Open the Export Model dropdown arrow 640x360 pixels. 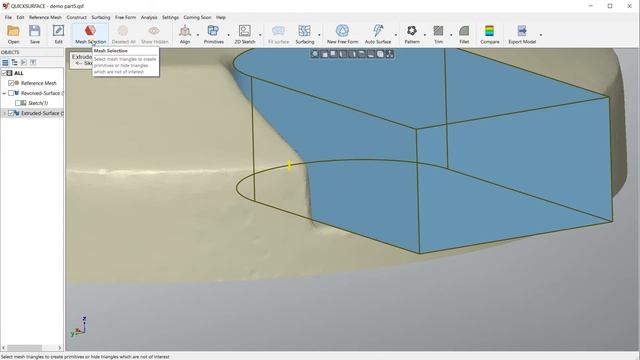coord(541,35)
